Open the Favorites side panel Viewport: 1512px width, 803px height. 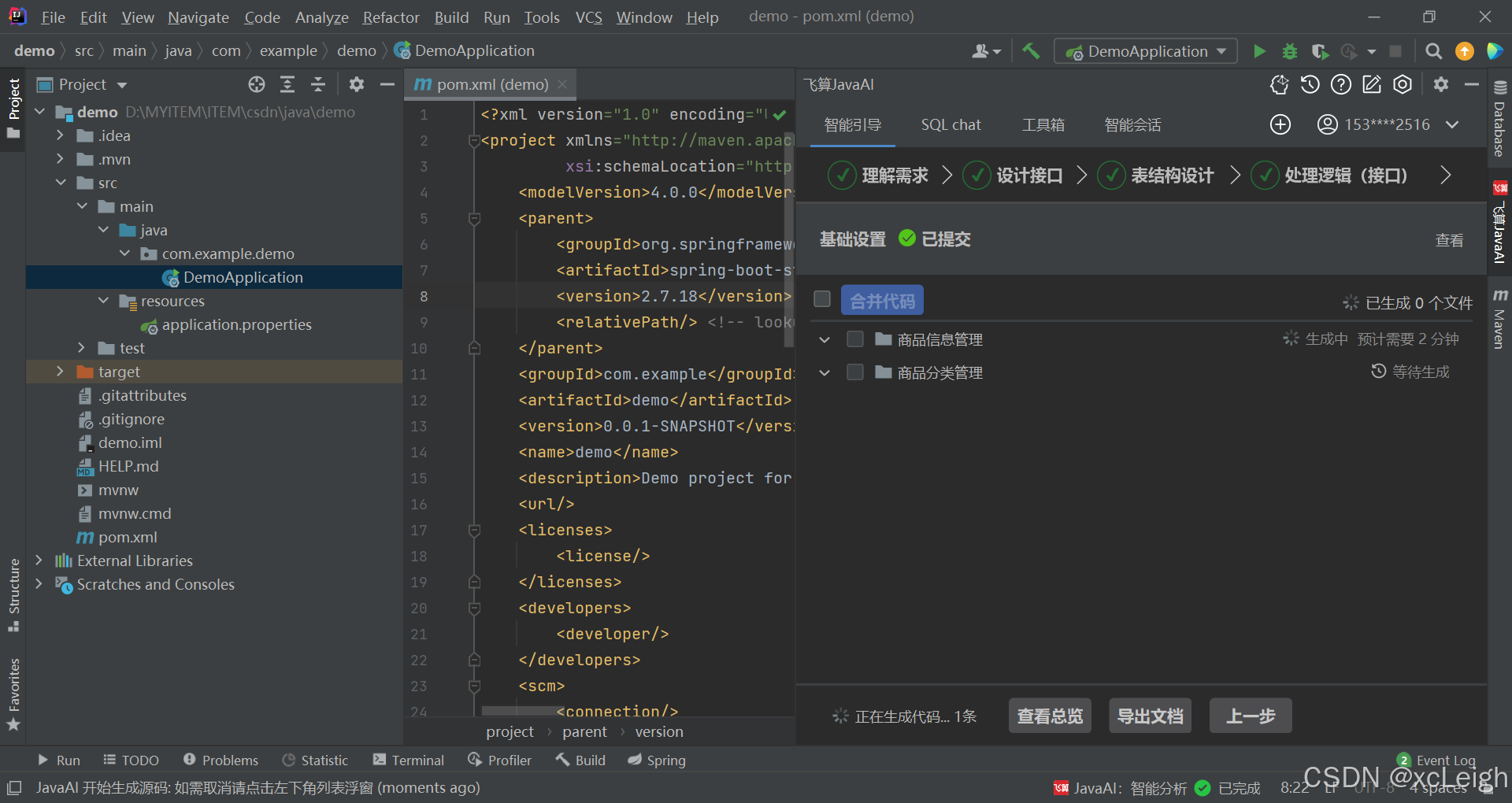pos(13,694)
